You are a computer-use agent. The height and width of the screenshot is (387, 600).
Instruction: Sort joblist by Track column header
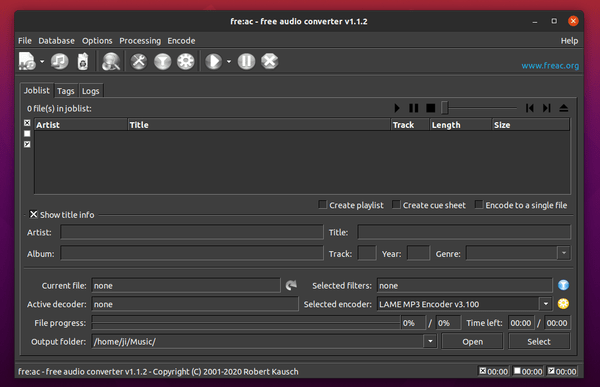pyautogui.click(x=410, y=125)
